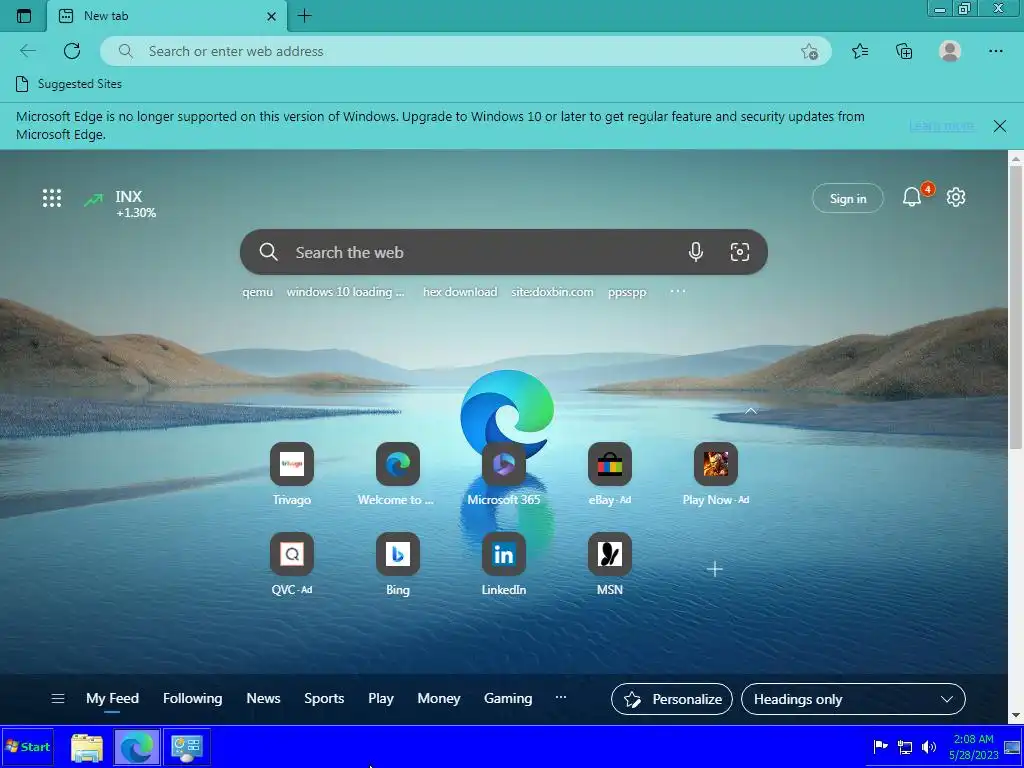Screen dimensions: 1024x768
Task: Open the INX stock ticker widget
Action: pos(120,203)
